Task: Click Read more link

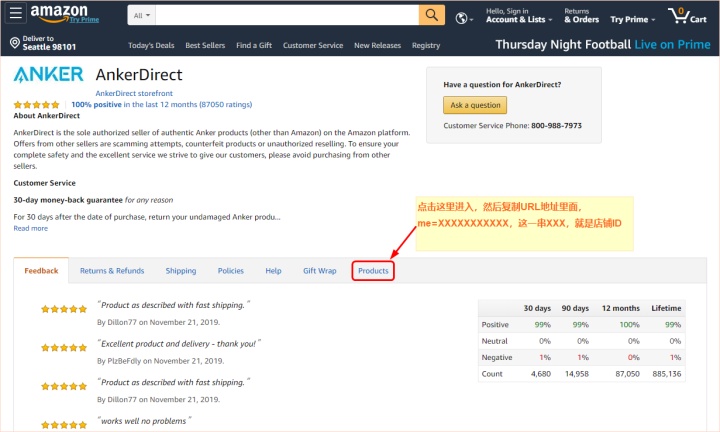Action: [30, 228]
